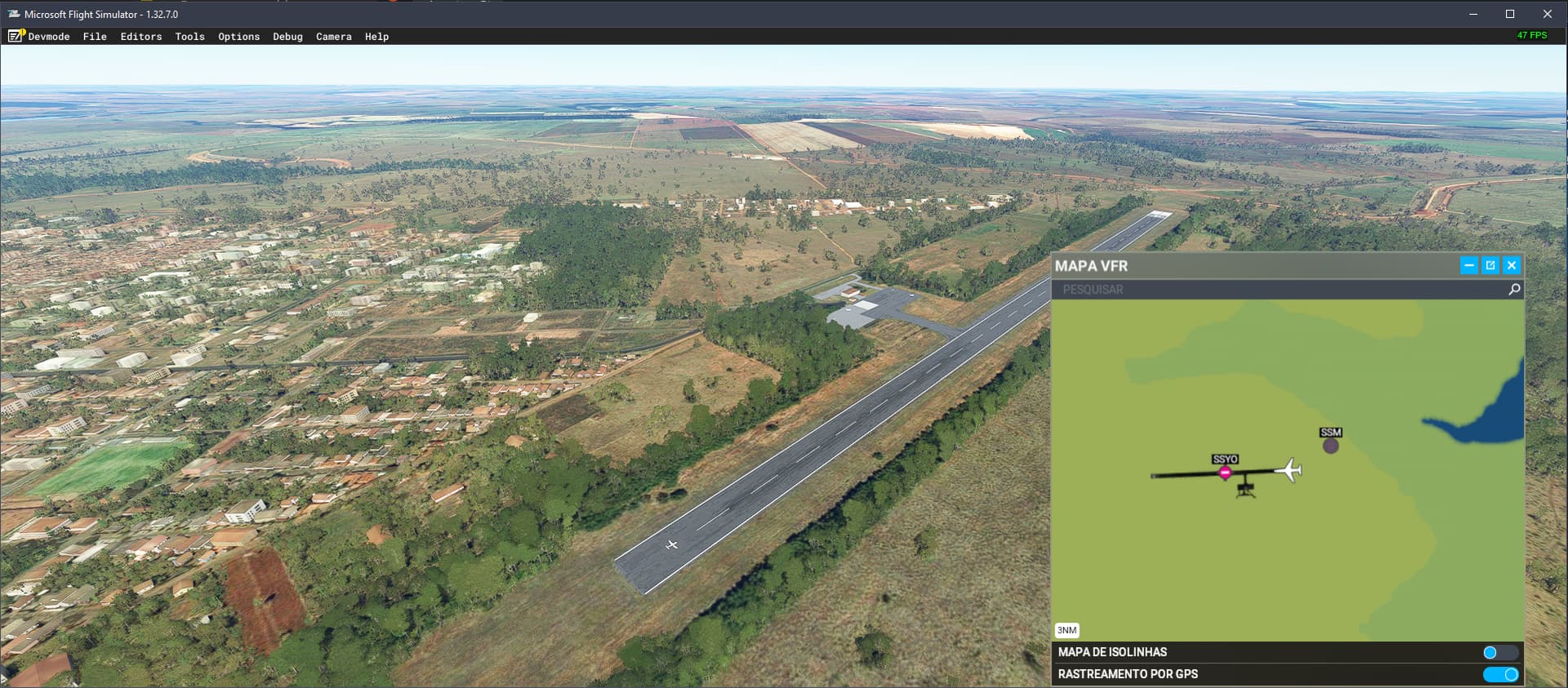Minimize the Flight Simulator window
The width and height of the screenshot is (1568, 688).
coord(1473,14)
